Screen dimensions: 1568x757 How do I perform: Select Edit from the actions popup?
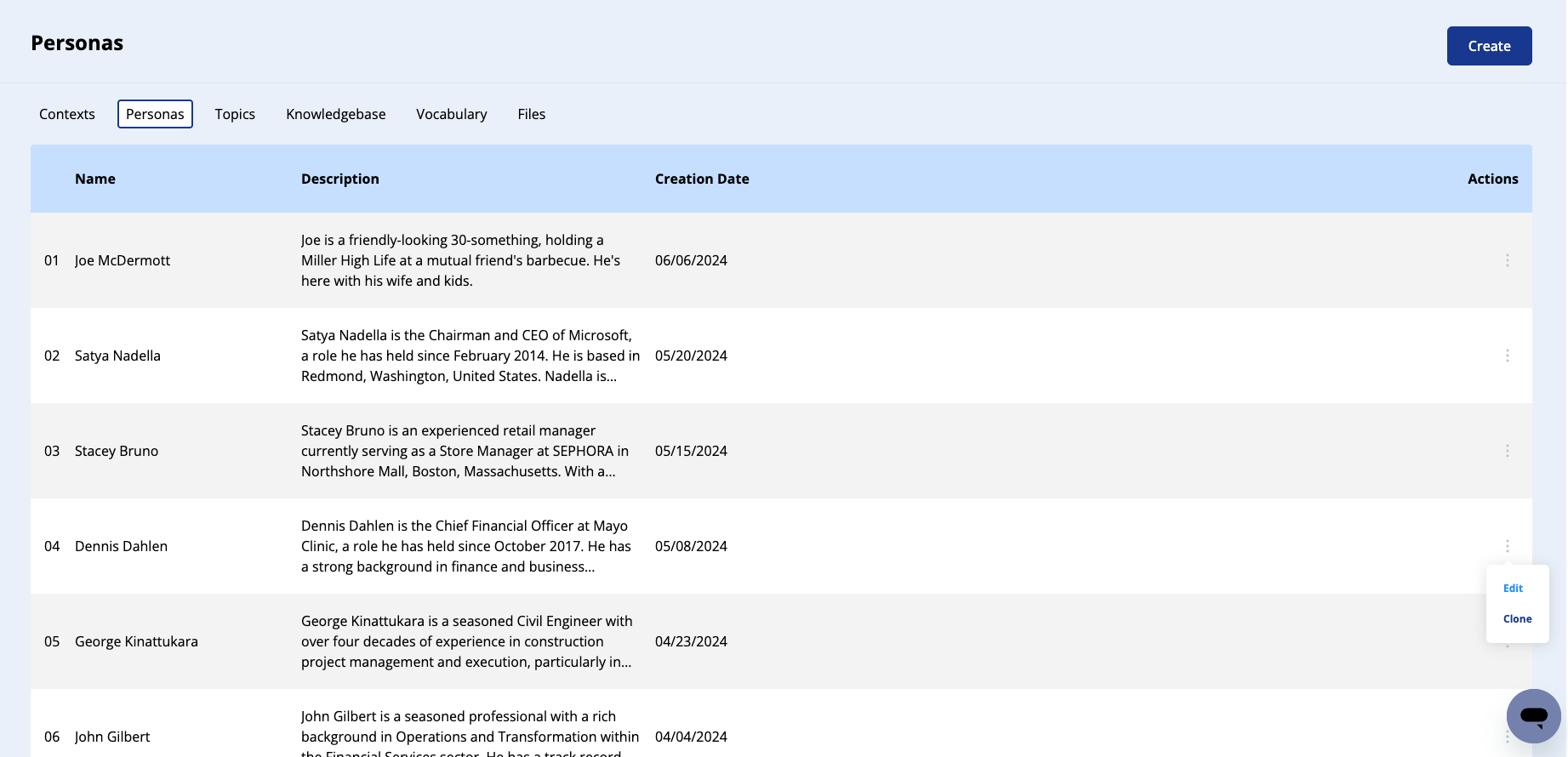tap(1513, 589)
